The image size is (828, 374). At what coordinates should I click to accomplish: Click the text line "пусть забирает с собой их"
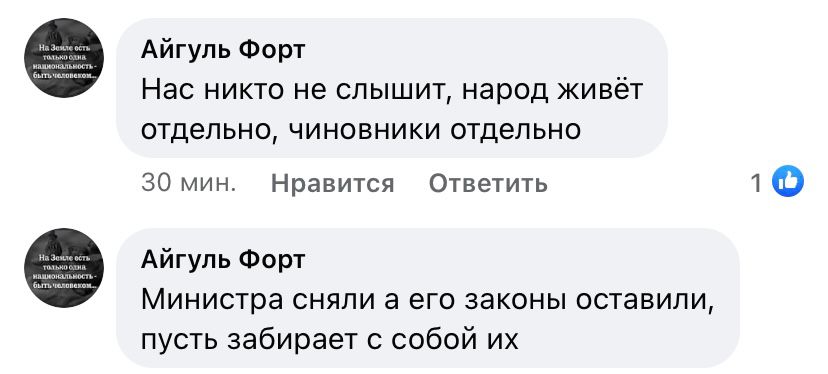(330, 341)
